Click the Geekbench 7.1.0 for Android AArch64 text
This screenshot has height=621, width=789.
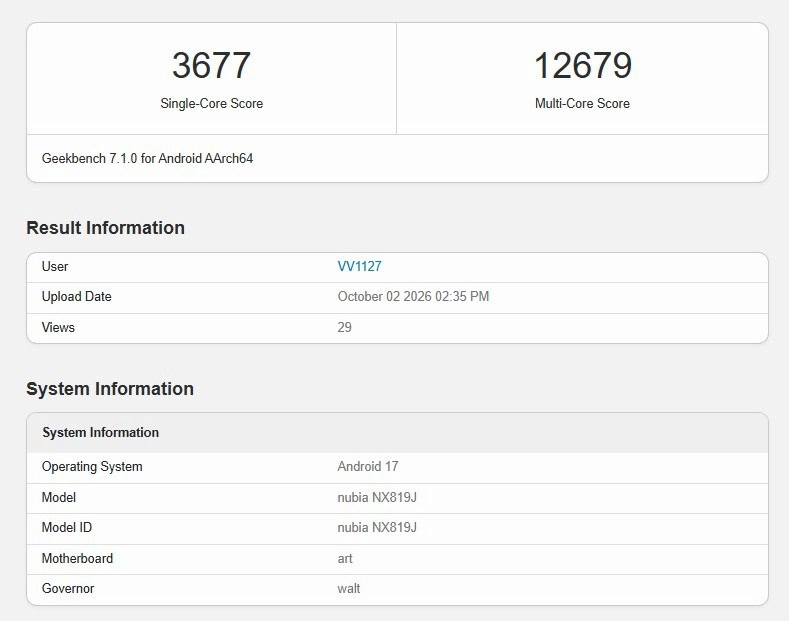point(147,159)
